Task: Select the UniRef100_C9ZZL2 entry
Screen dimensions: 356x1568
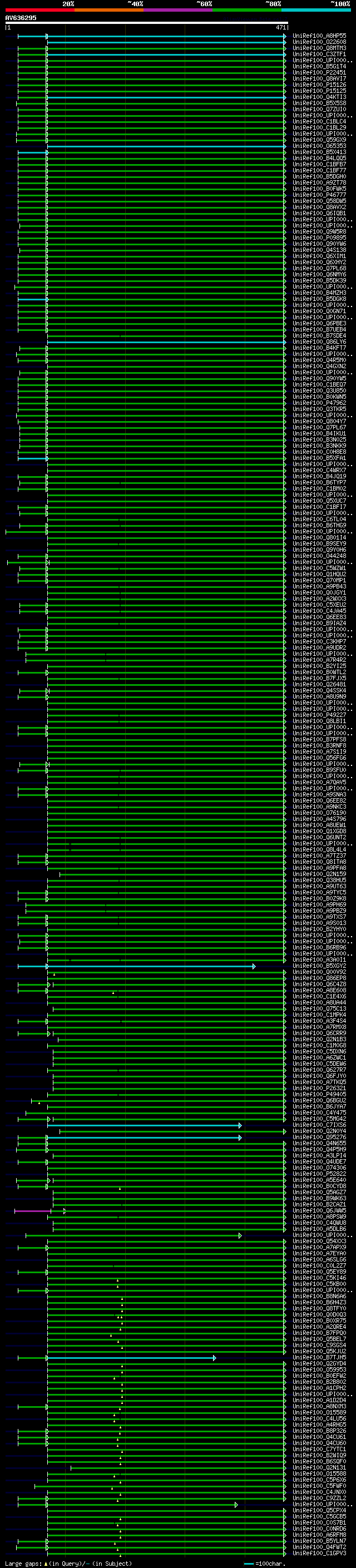Action: pos(319,1498)
